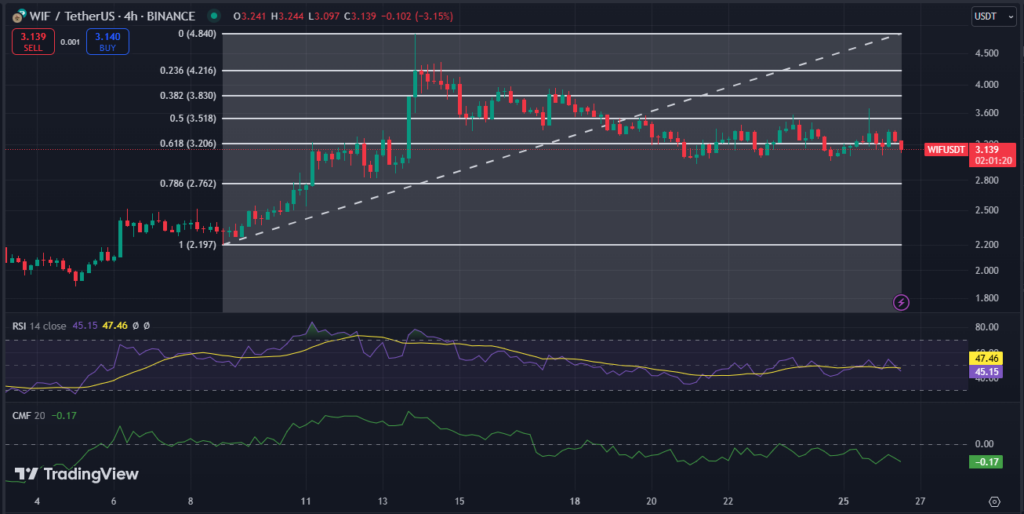This screenshot has height=514, width=1024.
Task: Click the 0.382 (3.830) Fibonacci label
Action: click(188, 95)
